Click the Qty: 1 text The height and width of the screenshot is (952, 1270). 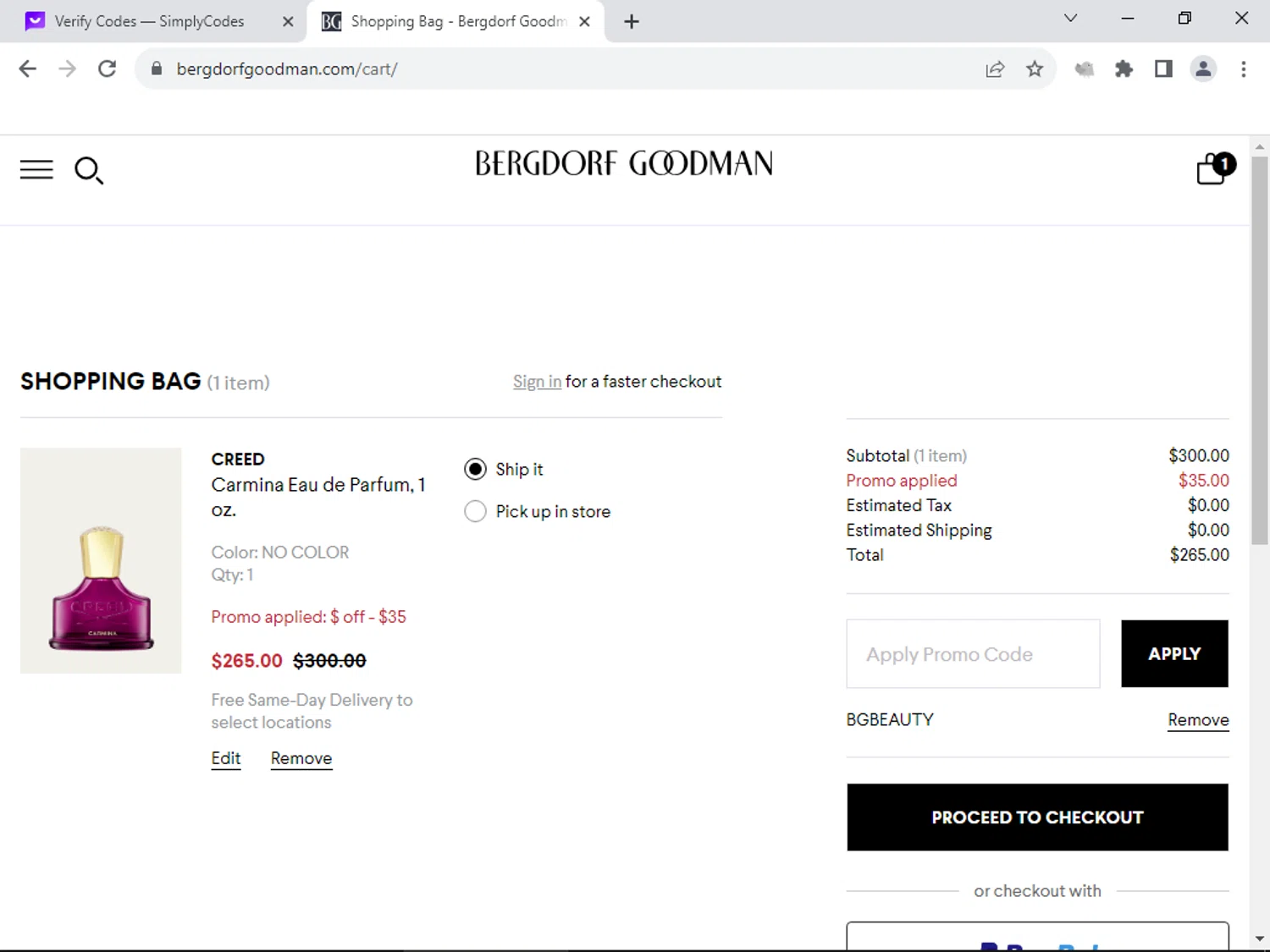point(232,575)
